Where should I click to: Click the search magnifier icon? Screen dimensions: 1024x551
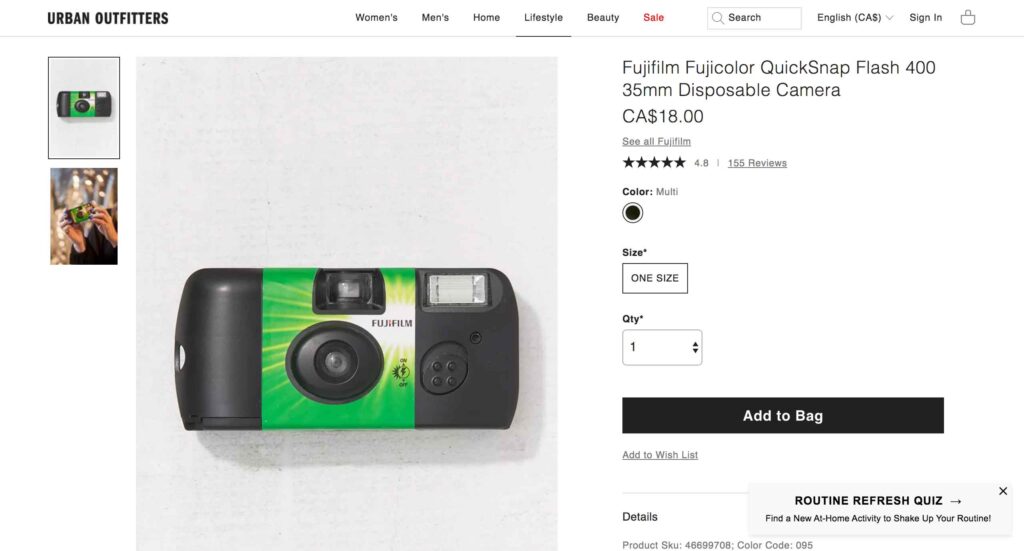click(x=717, y=18)
